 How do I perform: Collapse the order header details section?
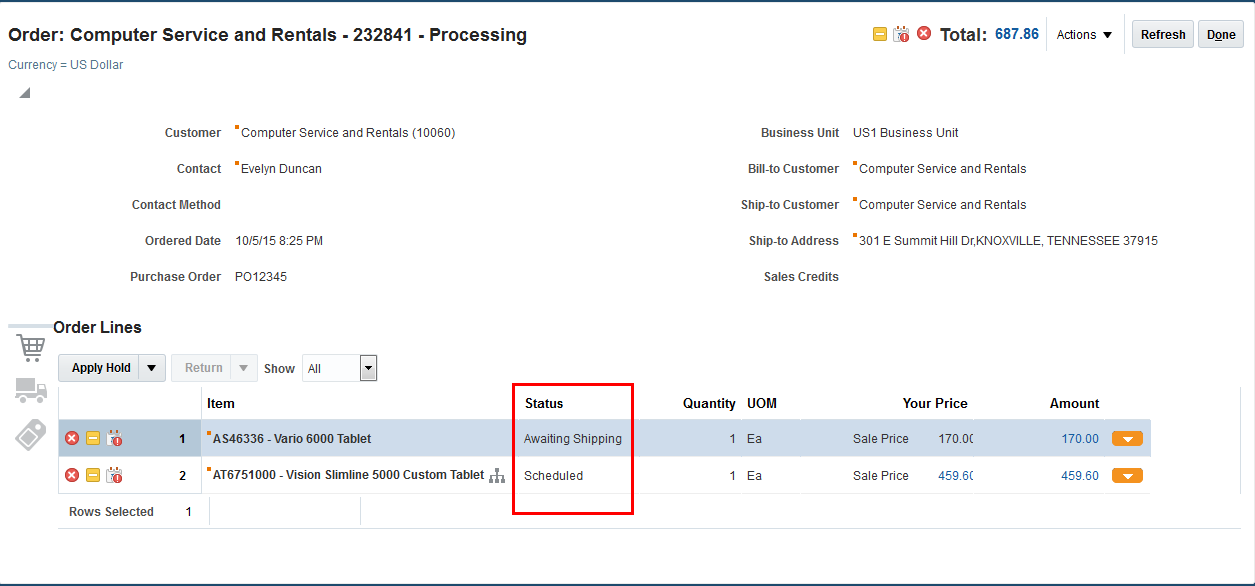[22, 91]
